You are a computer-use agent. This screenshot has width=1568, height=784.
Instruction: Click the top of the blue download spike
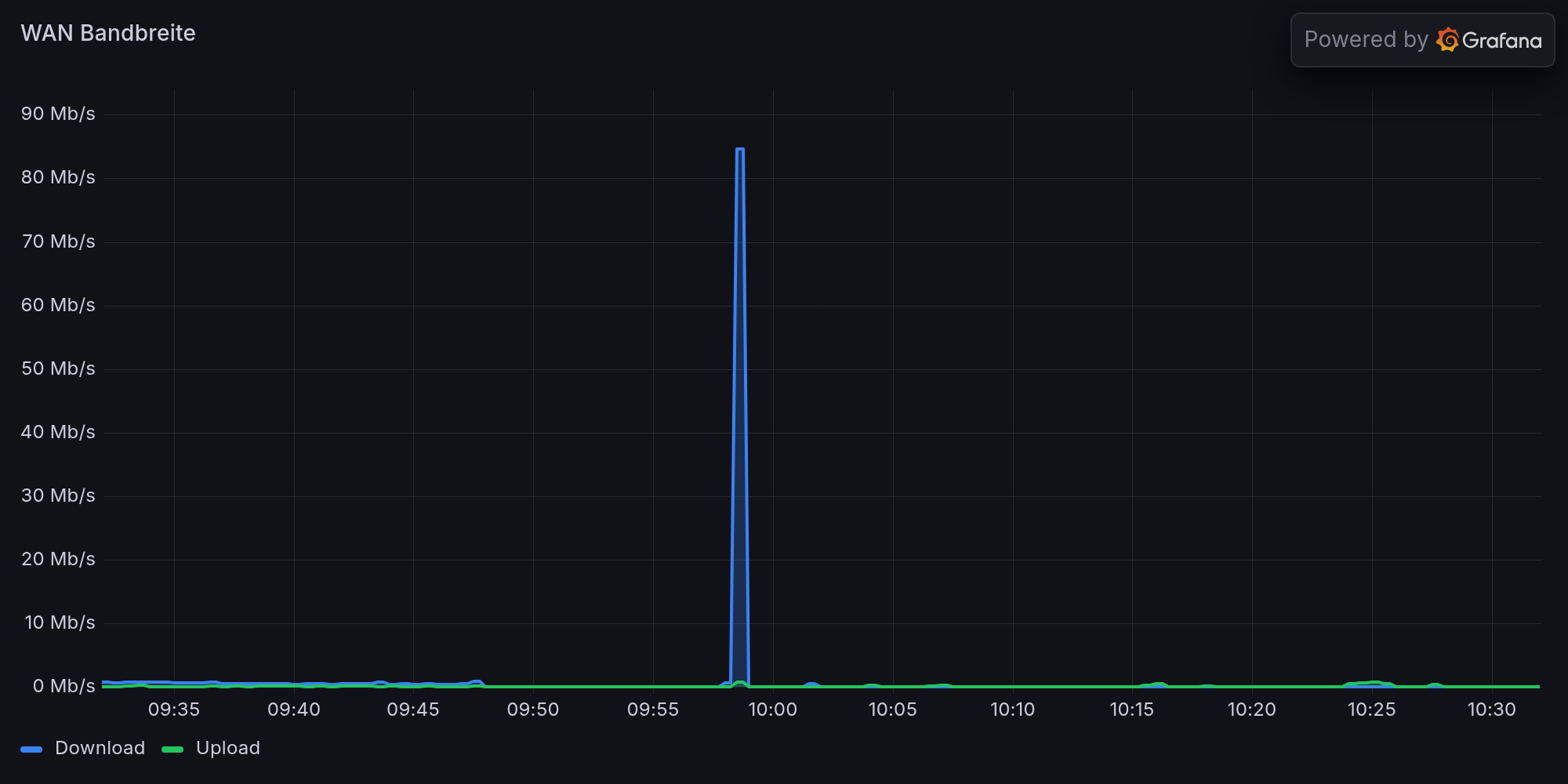point(739,149)
